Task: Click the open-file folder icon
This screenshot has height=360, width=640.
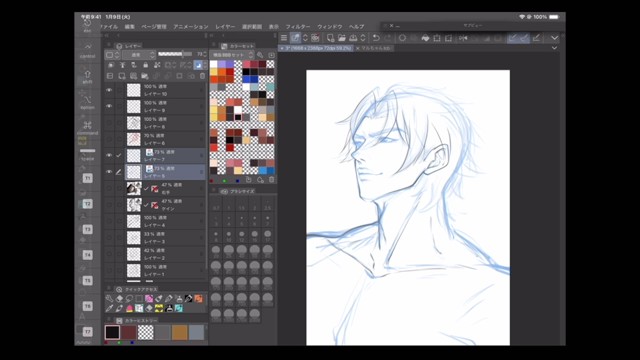Action: click(342, 38)
